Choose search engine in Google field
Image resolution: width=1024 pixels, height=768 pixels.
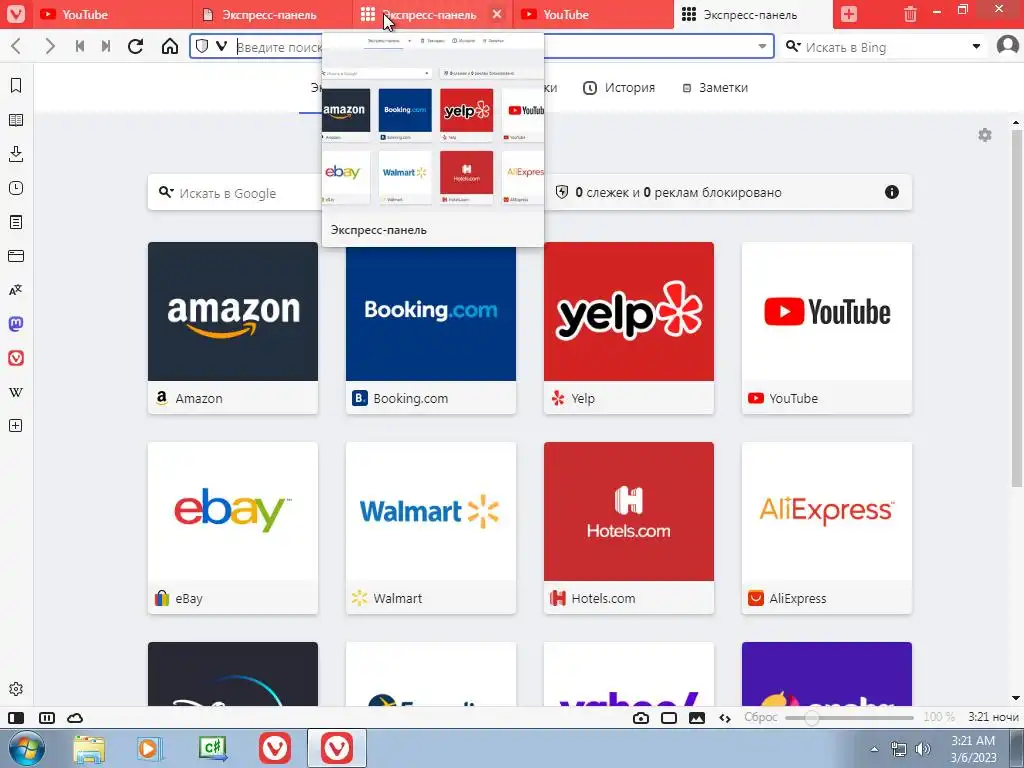tap(166, 192)
